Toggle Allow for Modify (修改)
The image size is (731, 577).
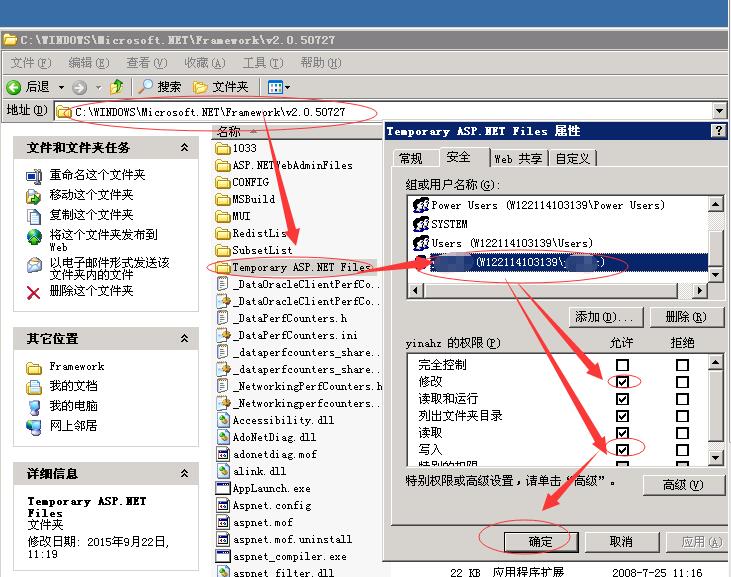click(x=622, y=382)
